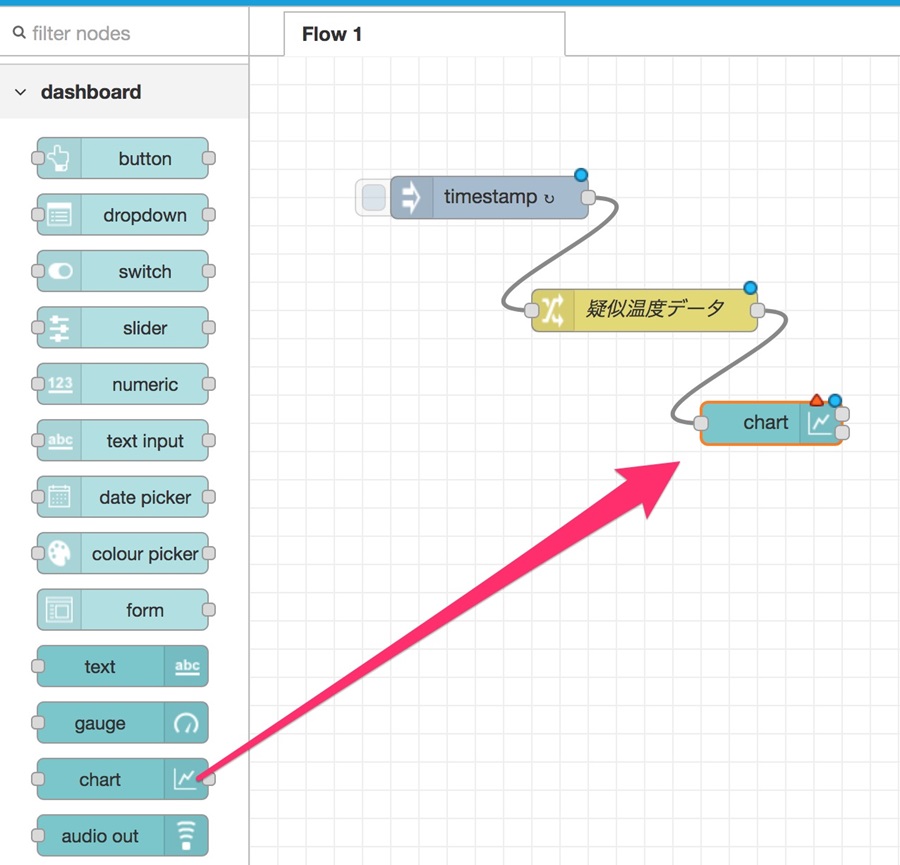Image resolution: width=900 pixels, height=865 pixels.
Task: Select the text palette node
Action: 122,666
